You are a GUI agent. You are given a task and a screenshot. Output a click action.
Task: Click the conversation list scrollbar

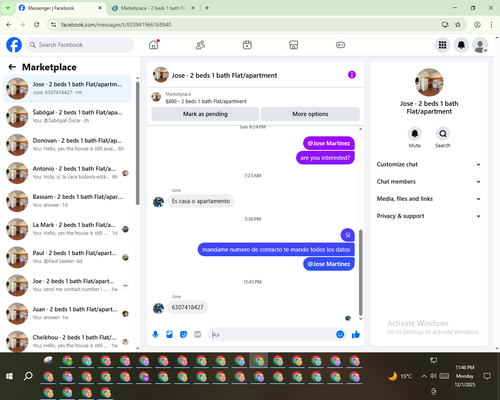click(138, 143)
